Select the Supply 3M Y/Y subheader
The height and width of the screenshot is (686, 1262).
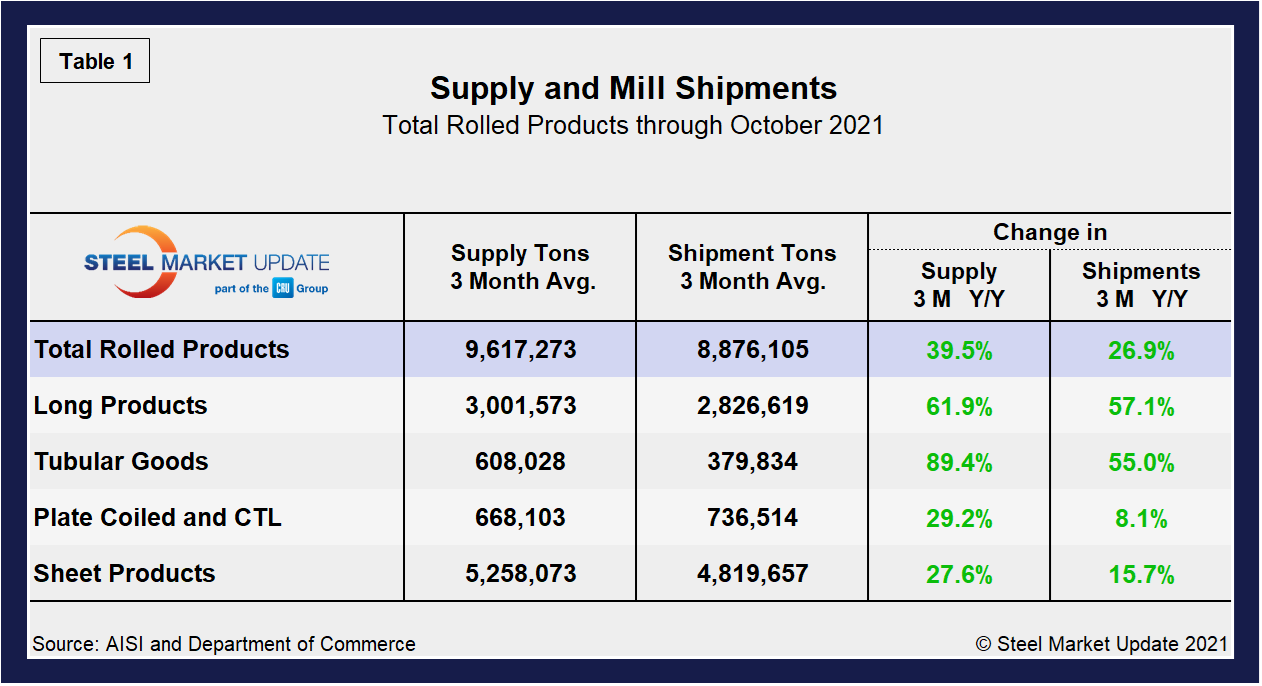[958, 284]
